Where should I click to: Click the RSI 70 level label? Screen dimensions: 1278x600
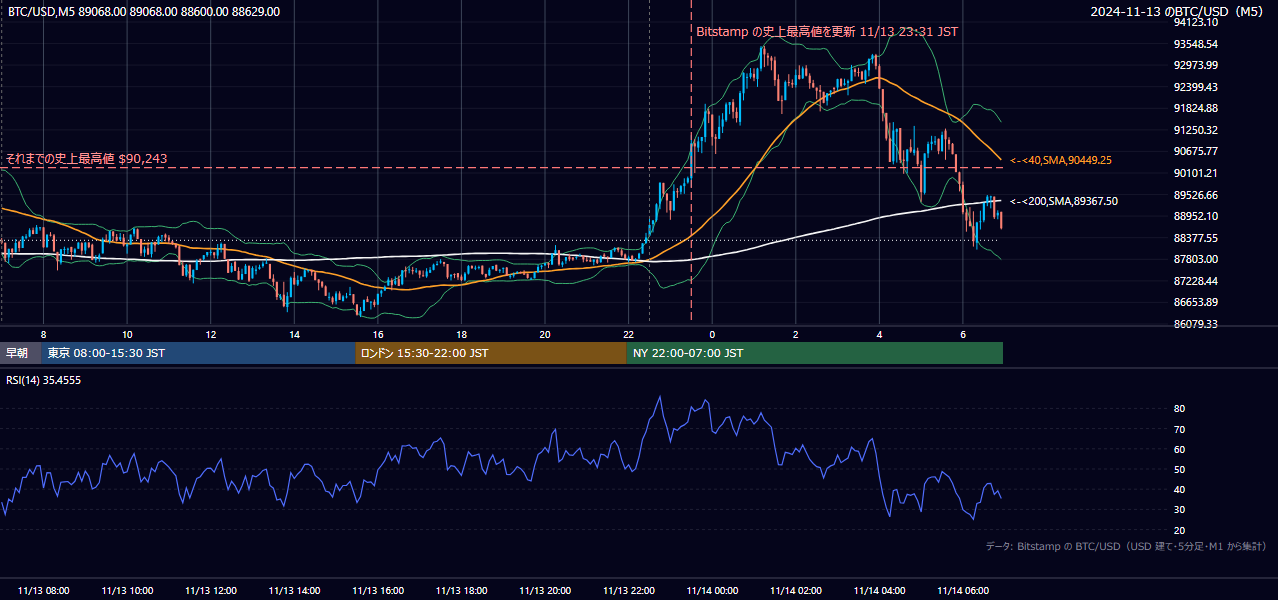pyautogui.click(x=1180, y=429)
